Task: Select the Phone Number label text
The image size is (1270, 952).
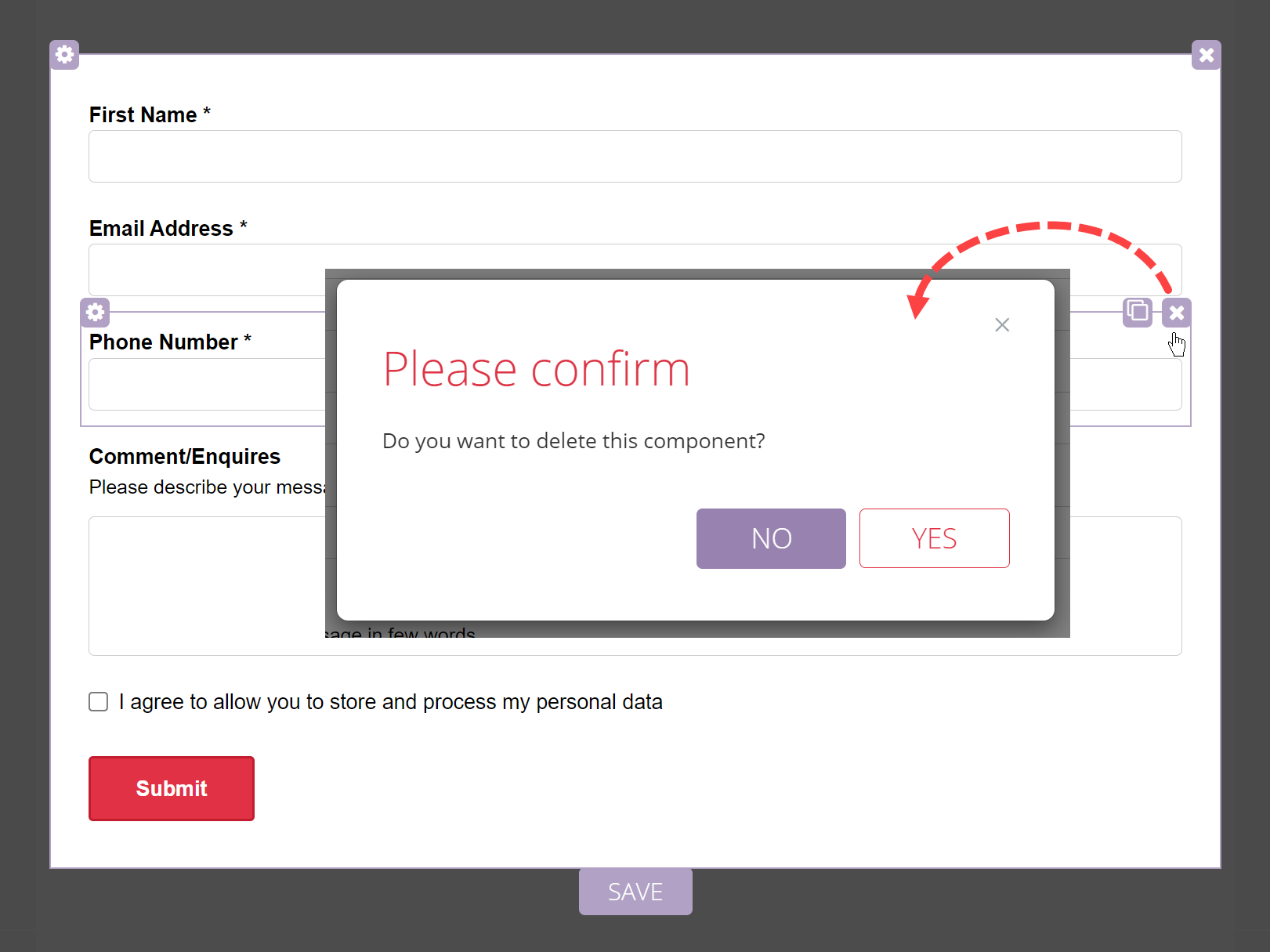Action: coord(163,342)
